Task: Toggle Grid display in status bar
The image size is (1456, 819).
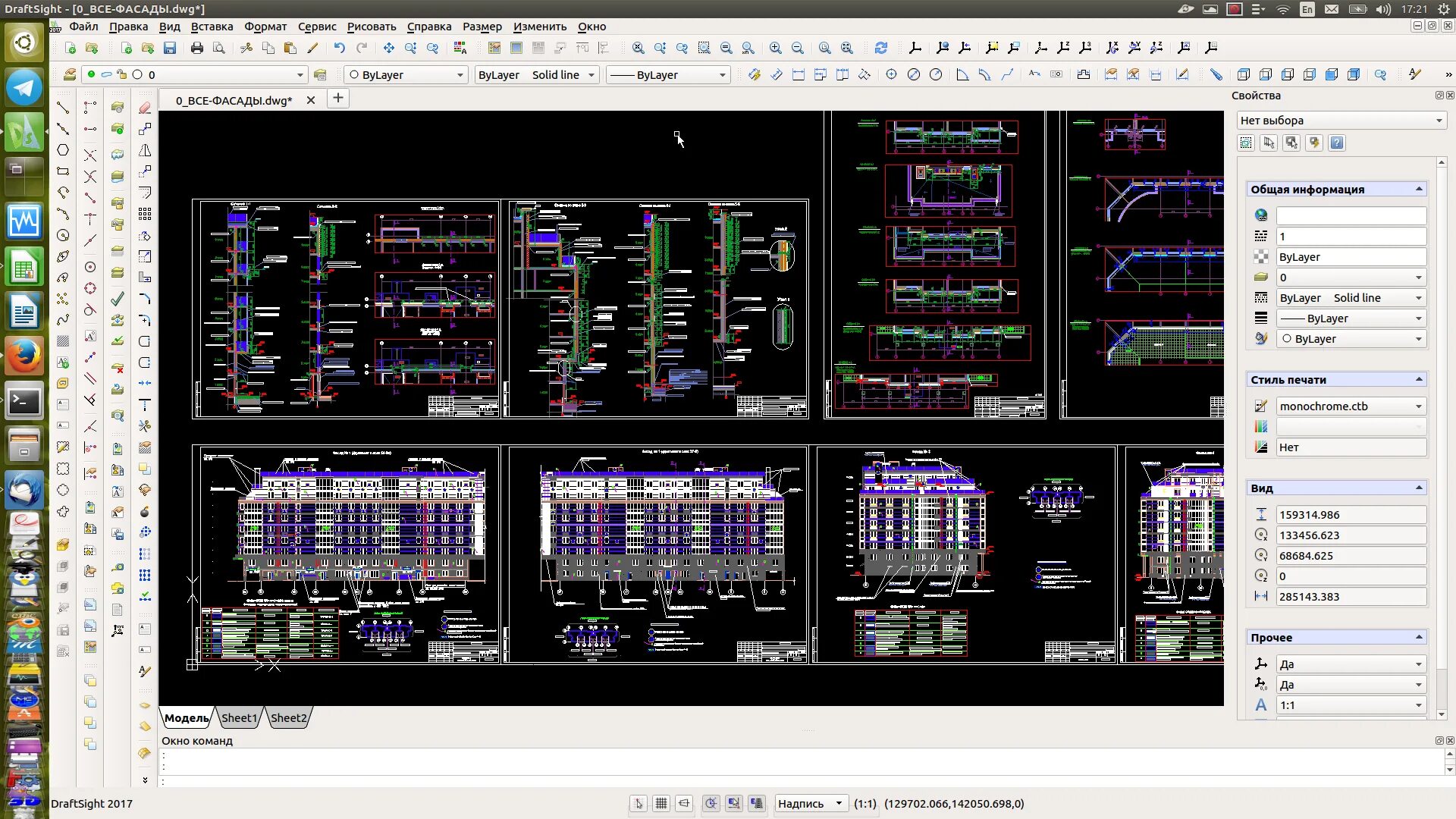Action: tap(661, 804)
